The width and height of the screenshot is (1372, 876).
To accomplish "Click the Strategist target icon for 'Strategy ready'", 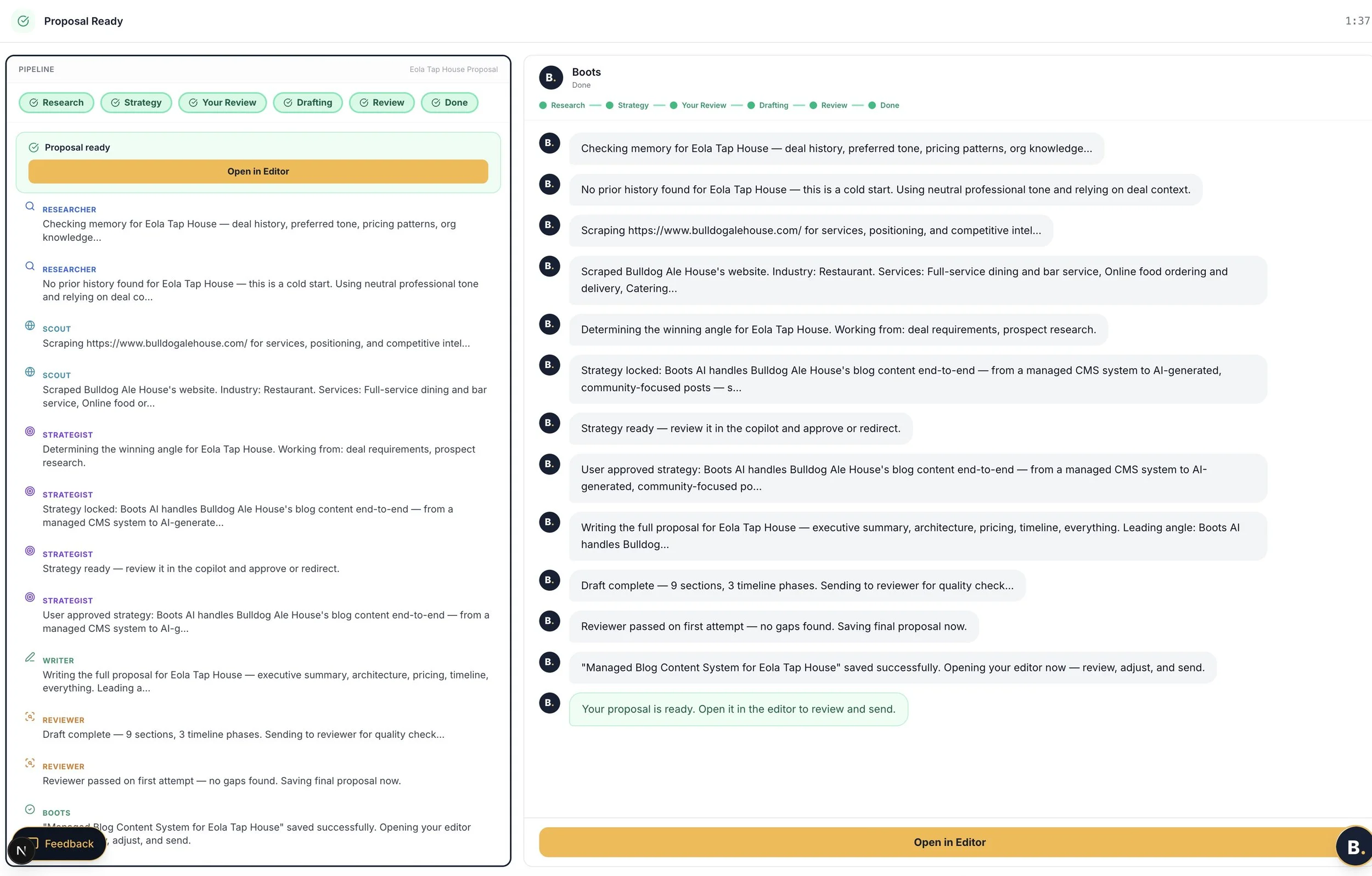I will (x=30, y=551).
